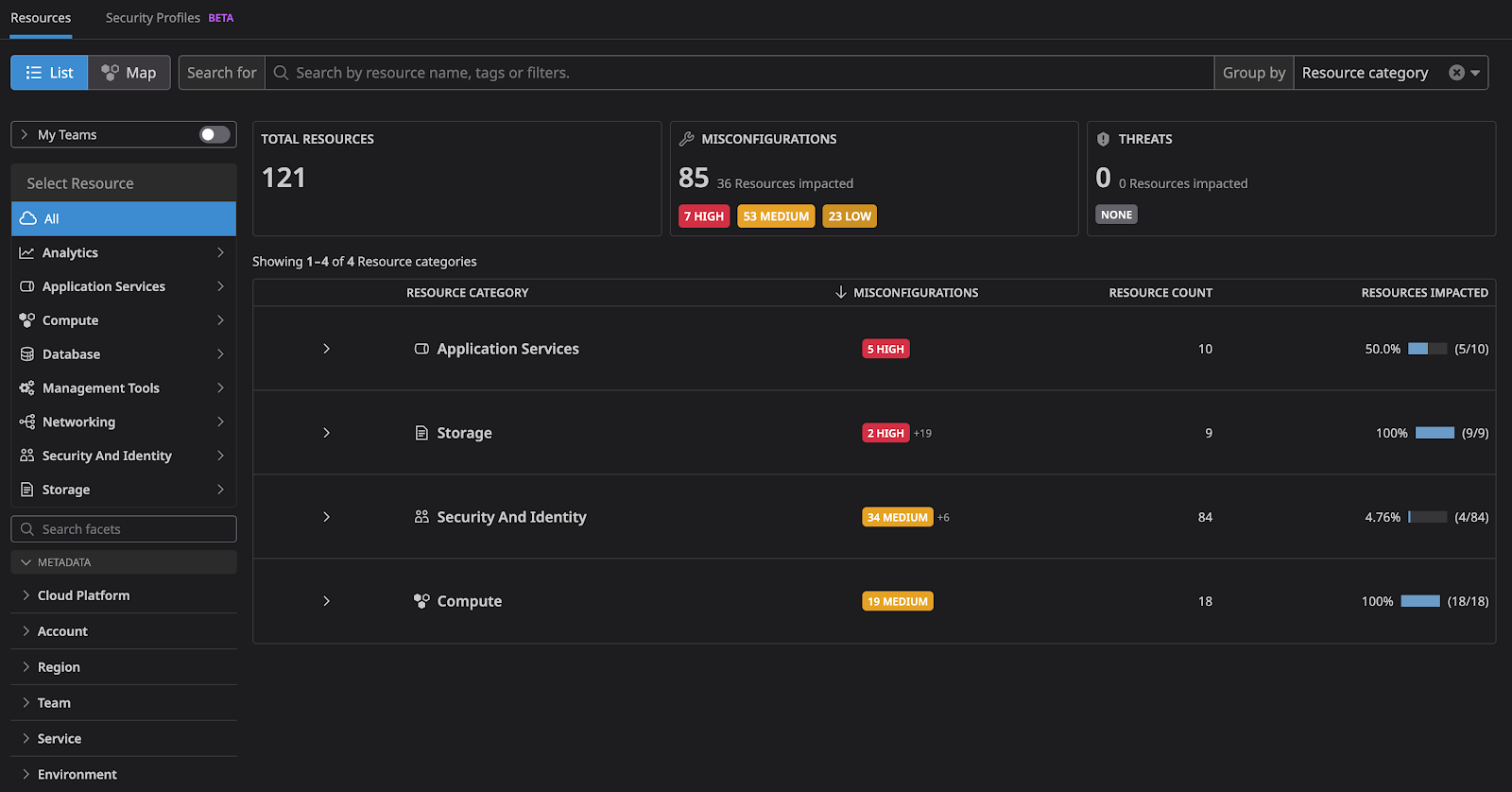Clear the Resource category grouping
This screenshot has height=792, width=1512.
point(1456,73)
